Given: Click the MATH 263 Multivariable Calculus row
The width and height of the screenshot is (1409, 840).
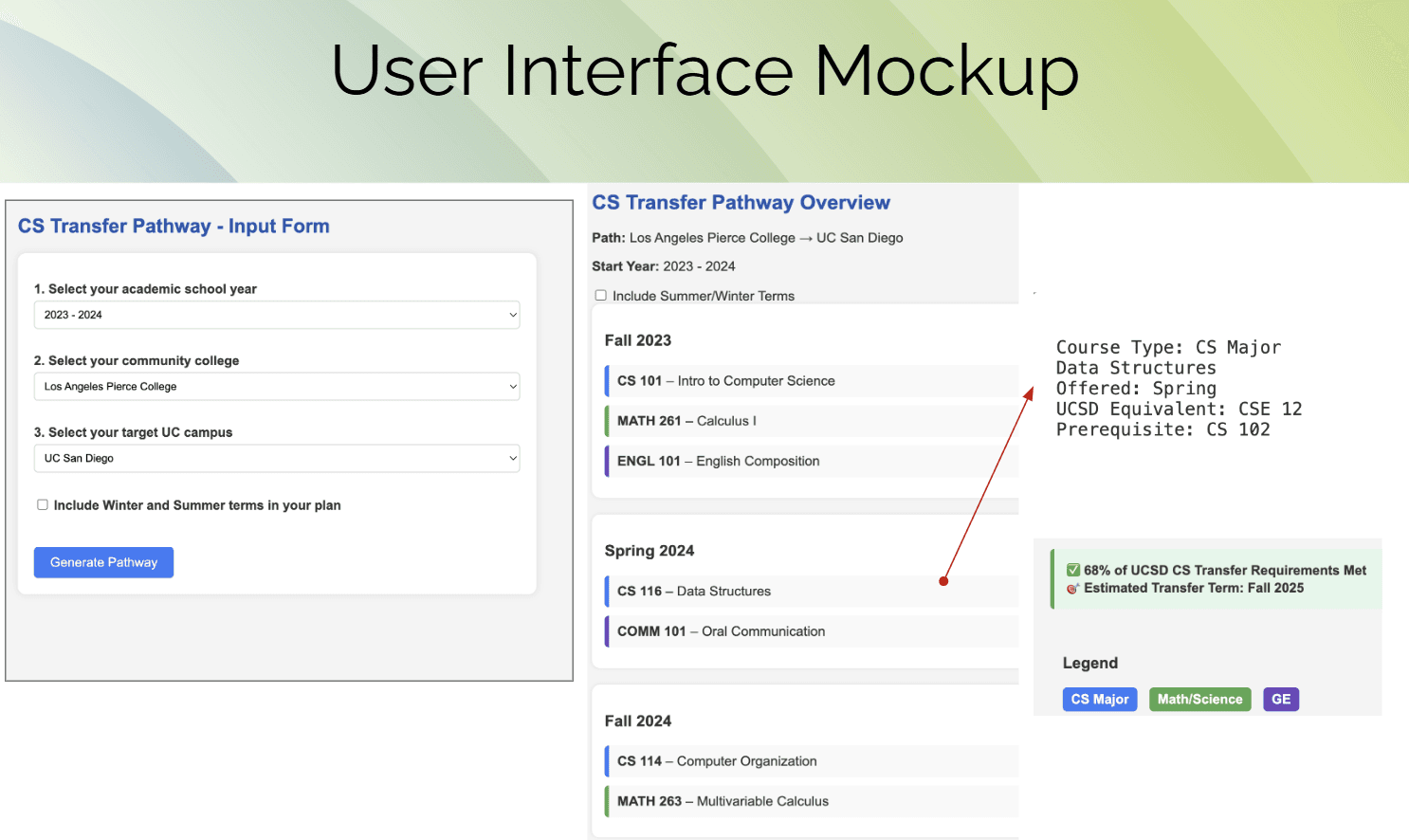Looking at the screenshot, I should click(x=723, y=801).
